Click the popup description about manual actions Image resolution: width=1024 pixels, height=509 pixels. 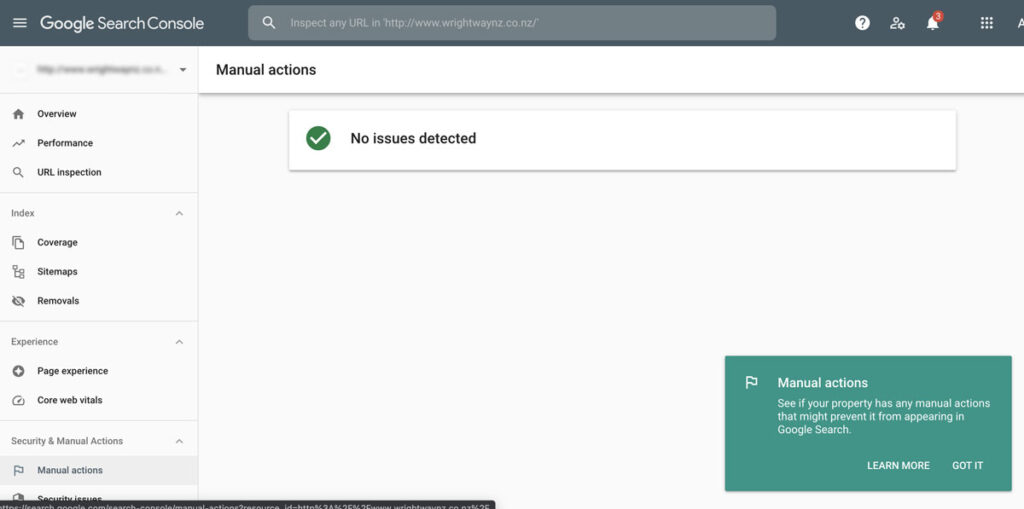(884, 416)
